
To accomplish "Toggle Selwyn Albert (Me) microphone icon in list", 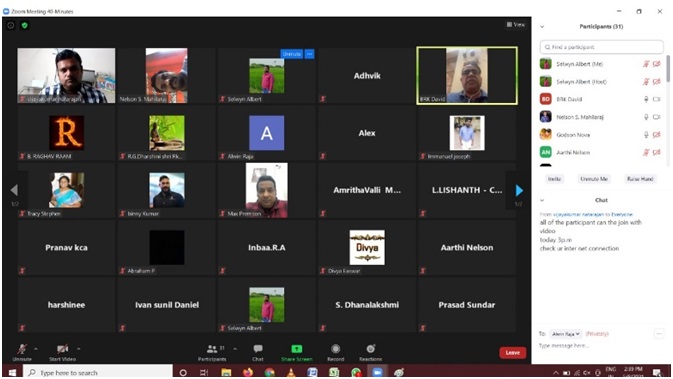I will point(646,64).
